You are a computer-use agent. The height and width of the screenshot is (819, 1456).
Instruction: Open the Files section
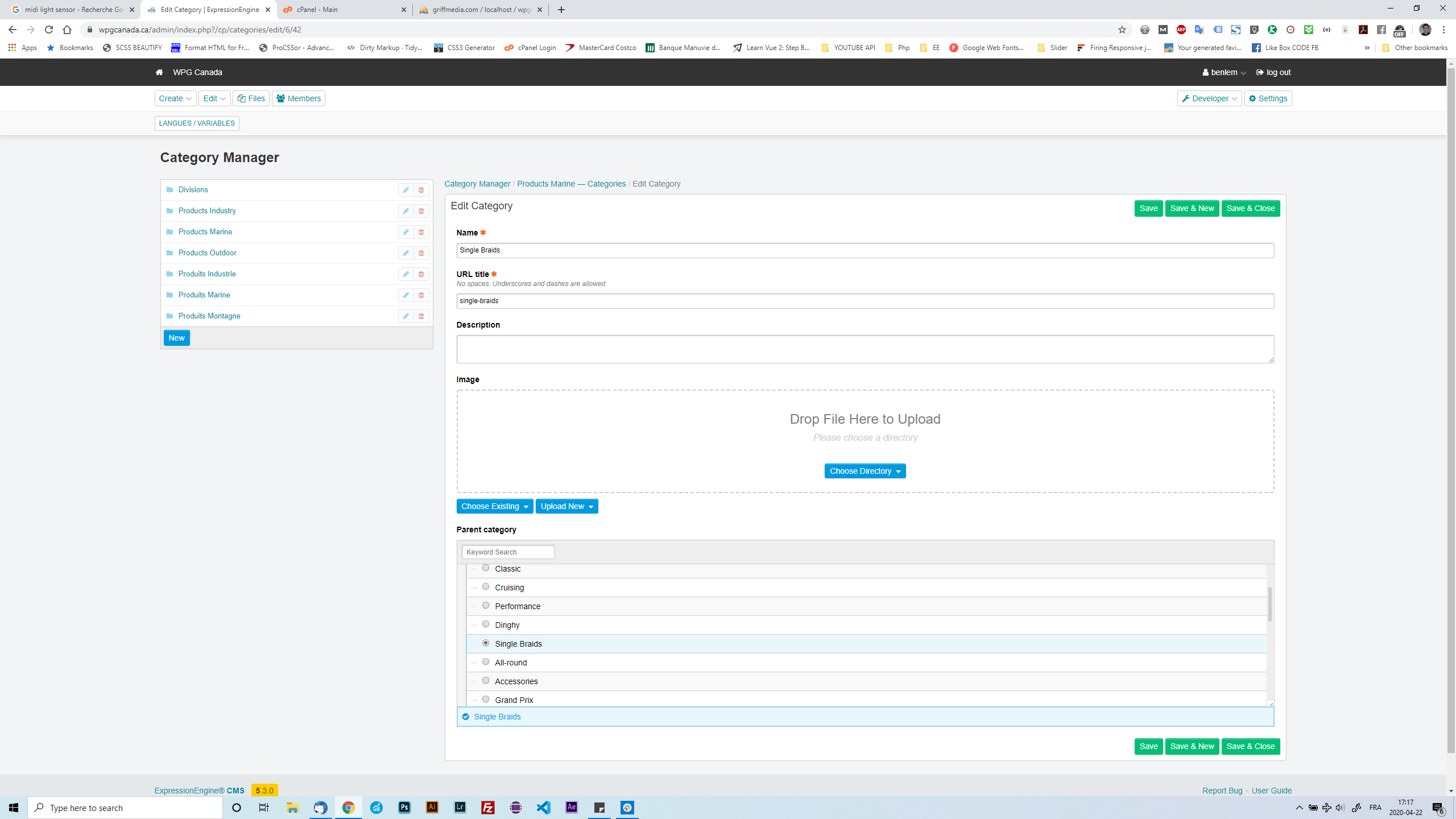251,98
